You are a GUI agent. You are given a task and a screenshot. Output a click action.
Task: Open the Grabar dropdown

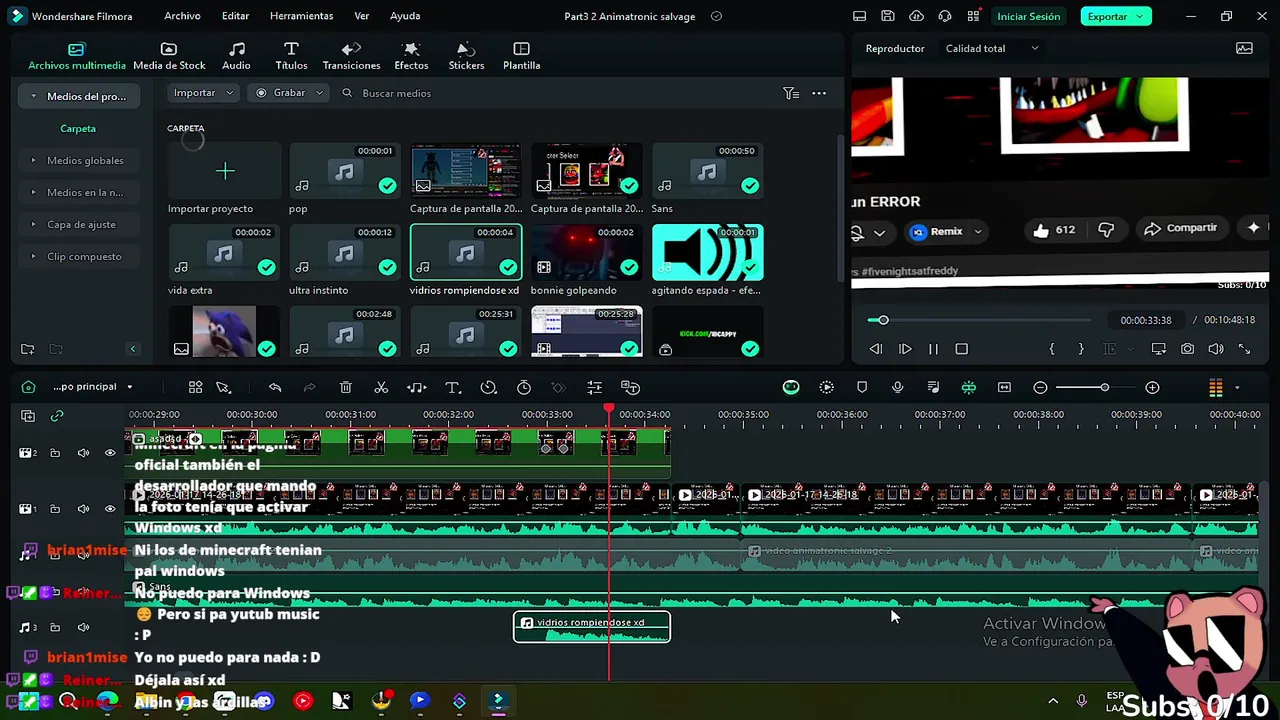coord(289,93)
